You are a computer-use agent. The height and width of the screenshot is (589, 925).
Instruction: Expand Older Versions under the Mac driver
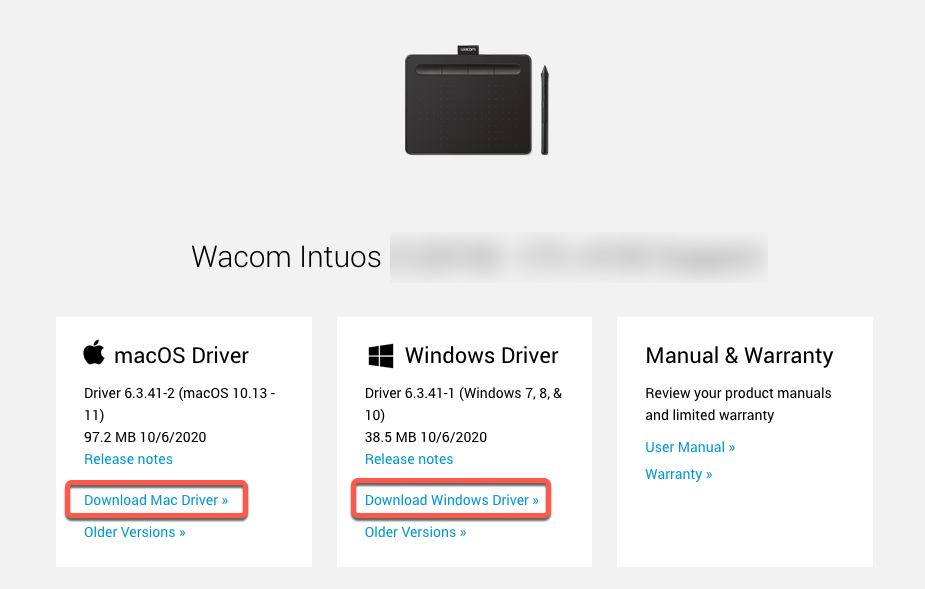(x=134, y=532)
